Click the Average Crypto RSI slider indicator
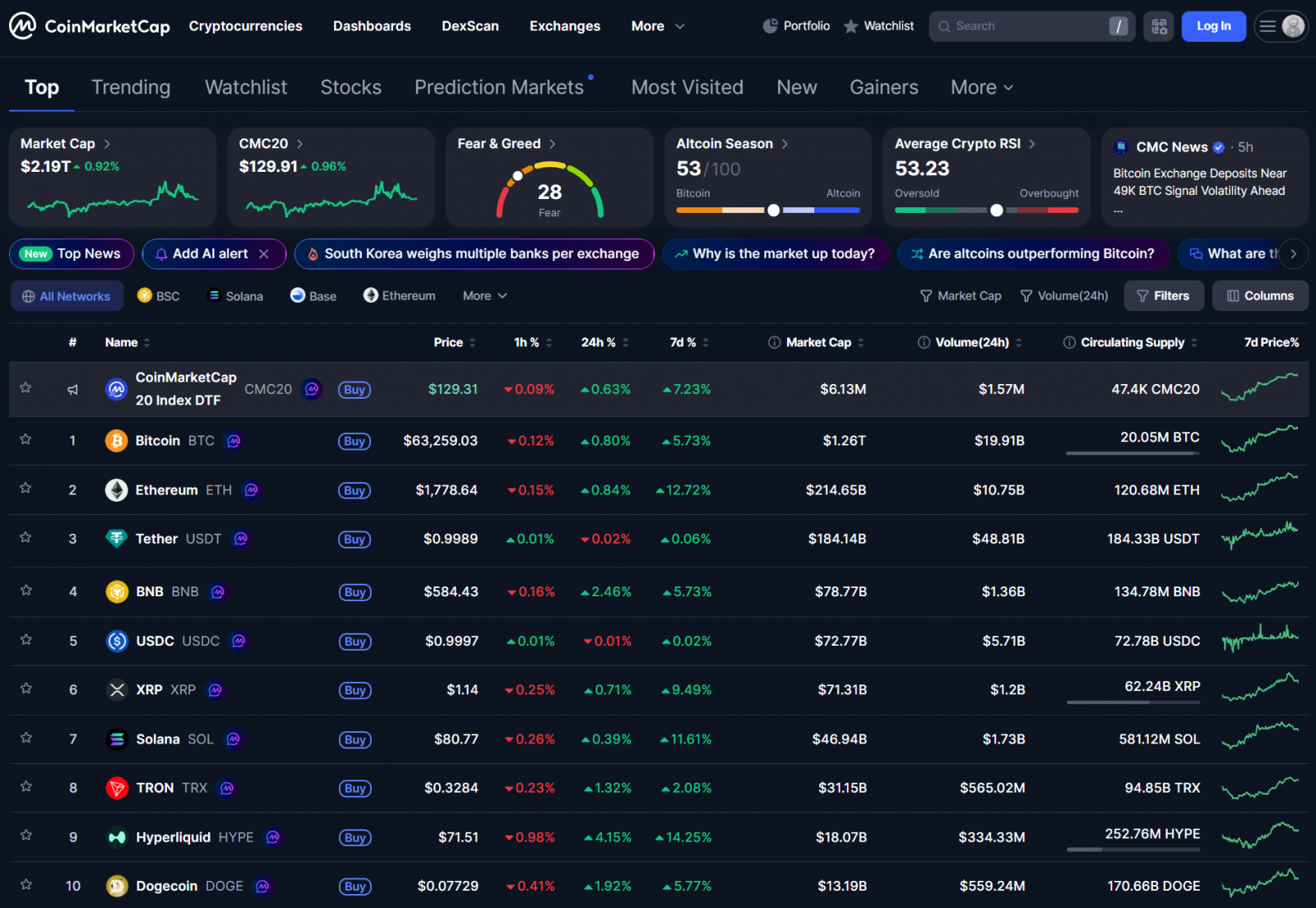The height and width of the screenshot is (908, 1316). coord(996,210)
